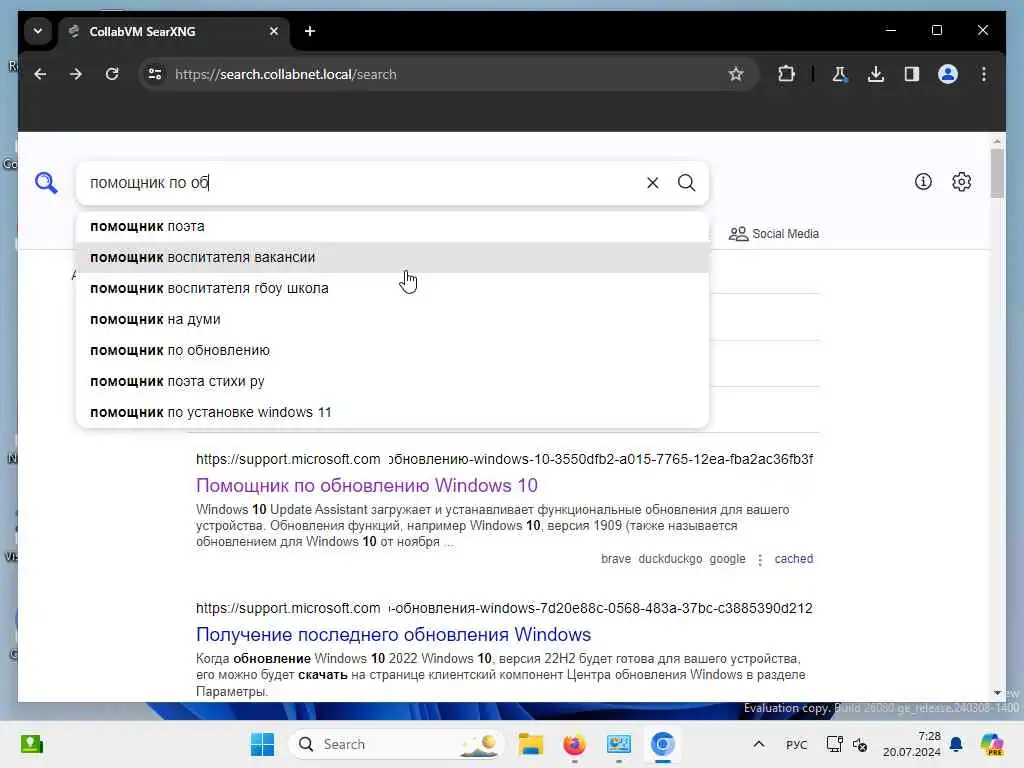Click inside the search query field

pyautogui.click(x=362, y=183)
